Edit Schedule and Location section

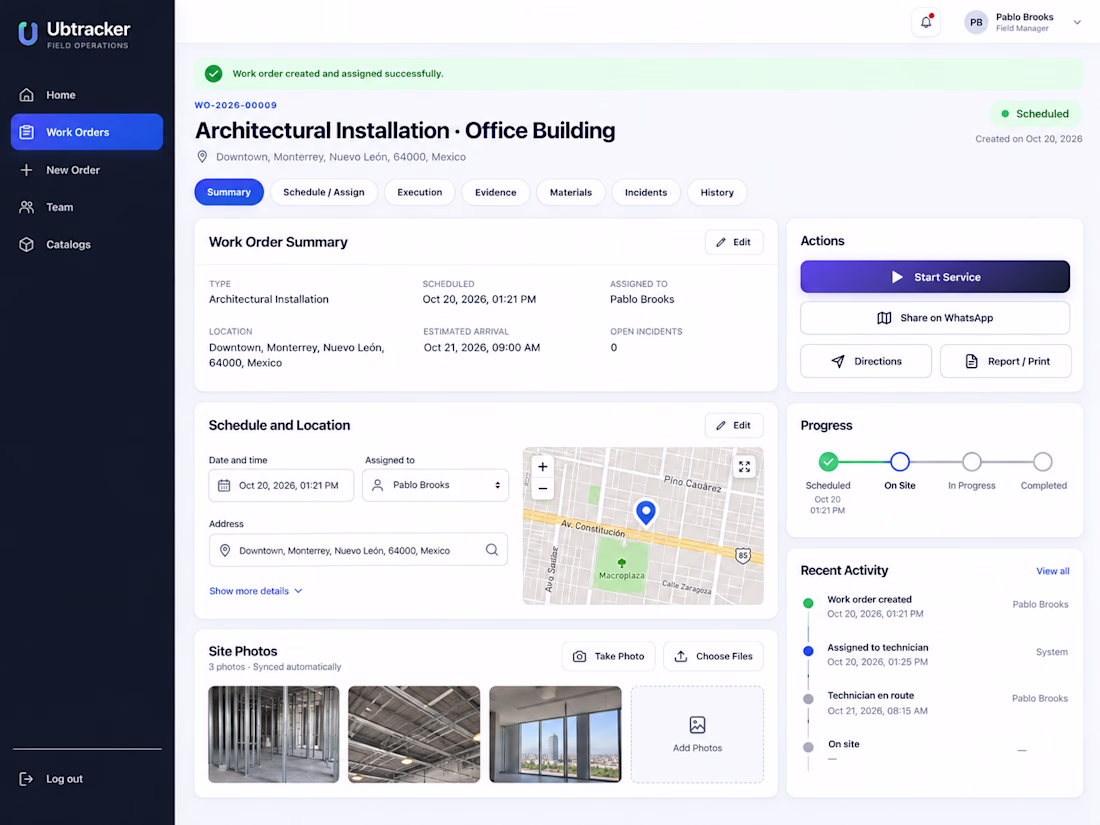pos(734,425)
